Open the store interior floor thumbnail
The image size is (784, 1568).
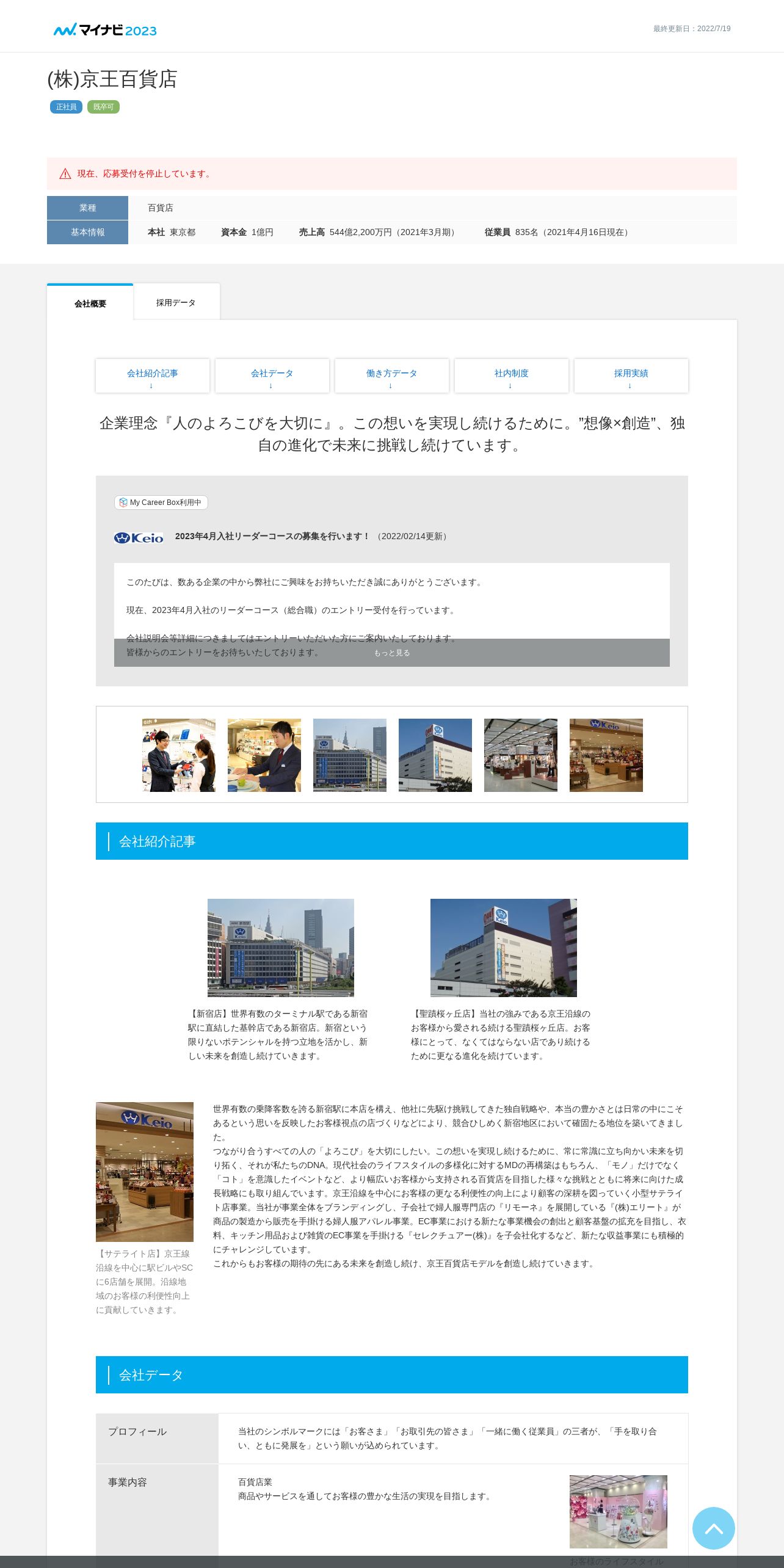pyautogui.click(x=521, y=755)
